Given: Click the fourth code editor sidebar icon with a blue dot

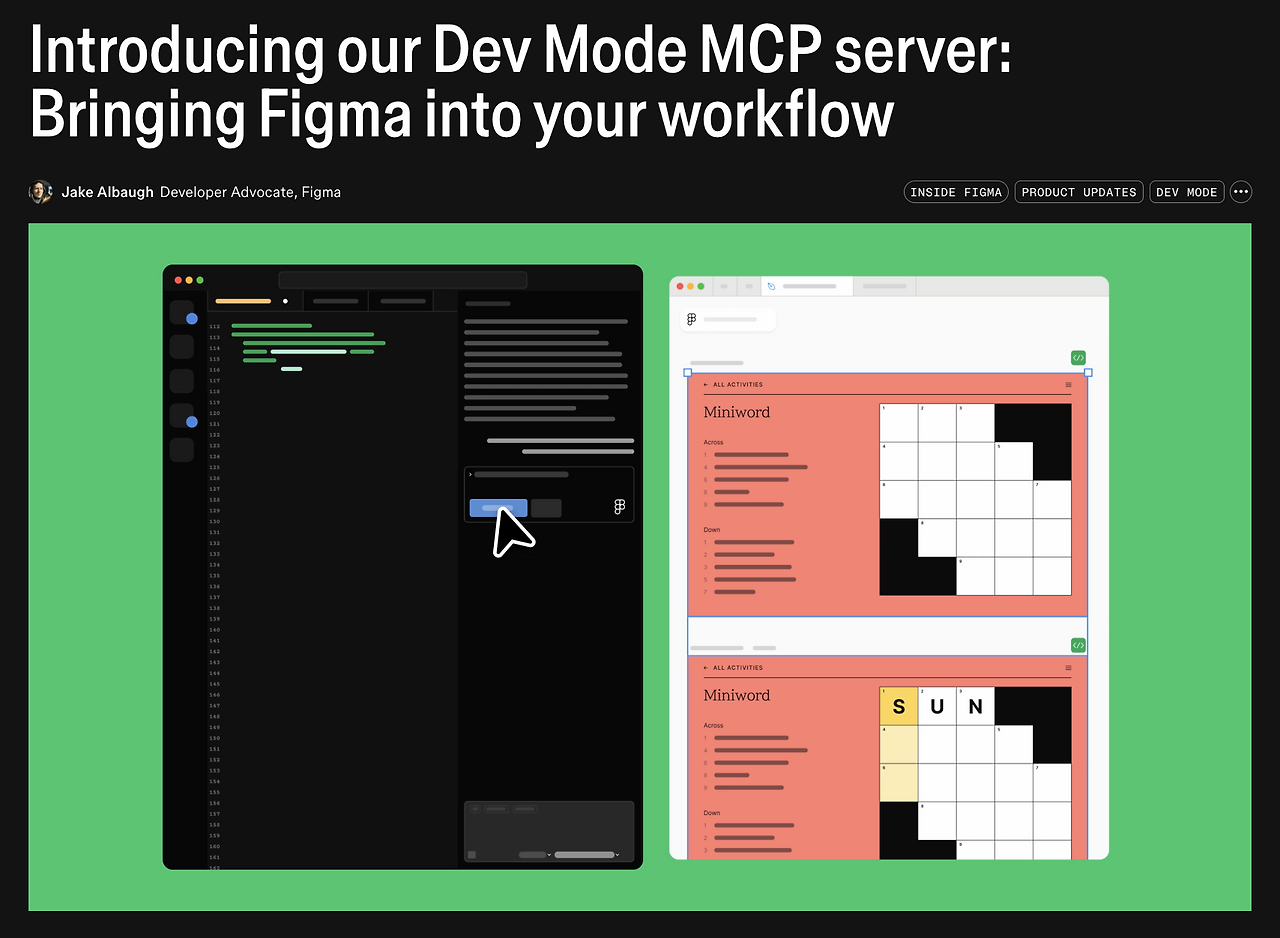Looking at the screenshot, I should click(x=182, y=415).
